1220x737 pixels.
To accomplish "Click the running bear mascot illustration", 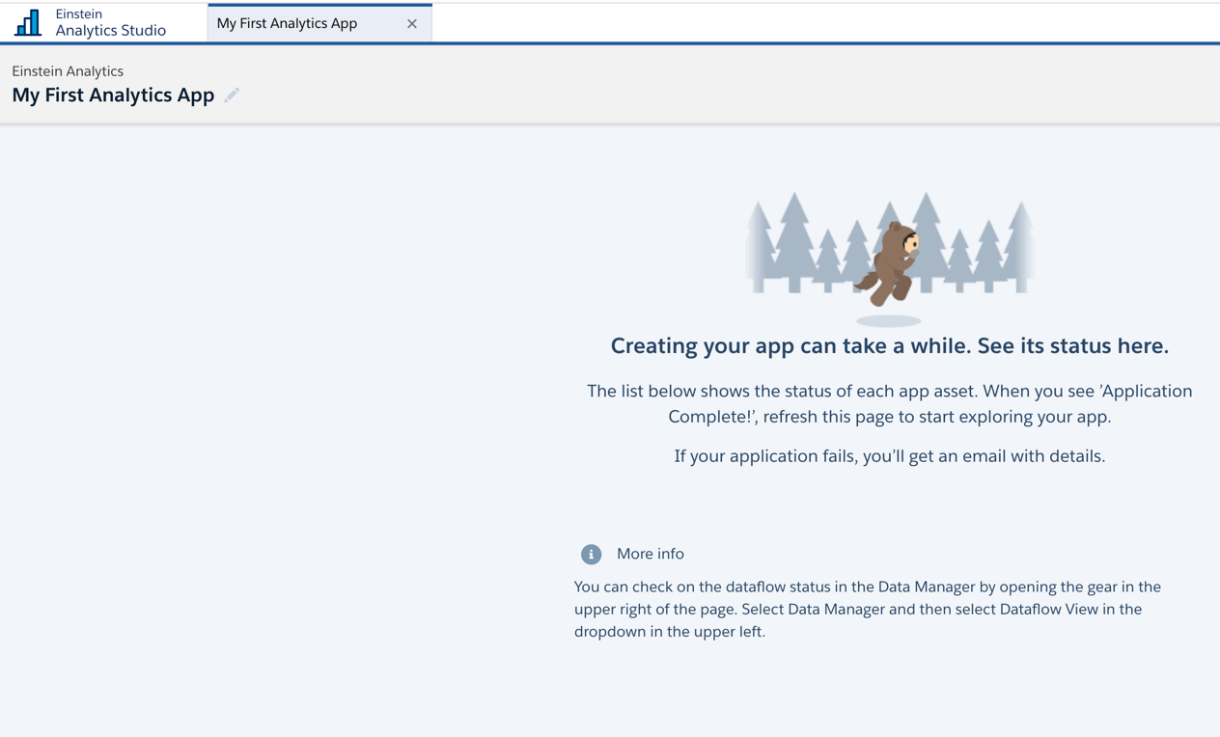I will click(x=889, y=263).
